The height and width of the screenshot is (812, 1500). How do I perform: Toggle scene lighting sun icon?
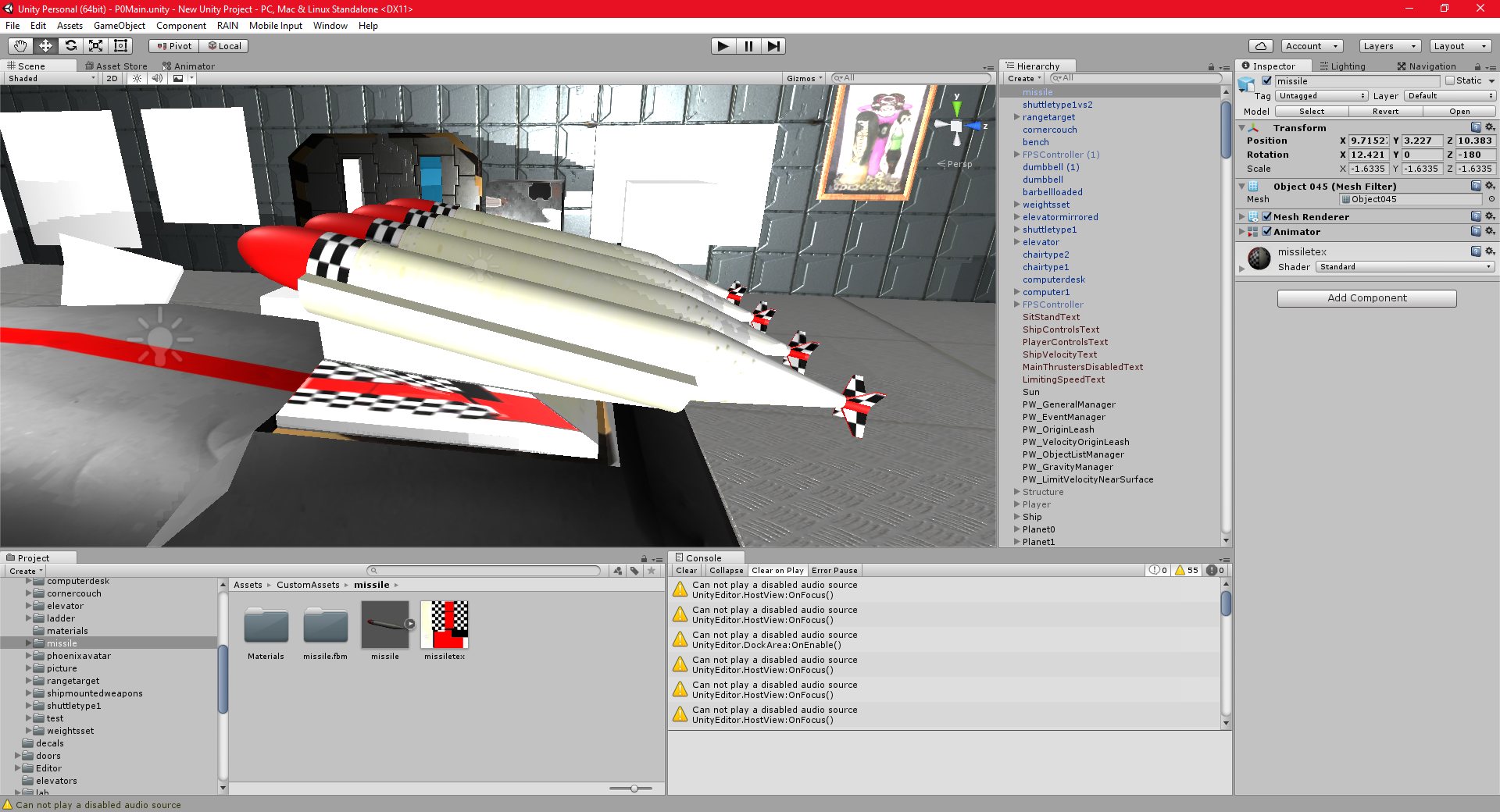point(137,78)
